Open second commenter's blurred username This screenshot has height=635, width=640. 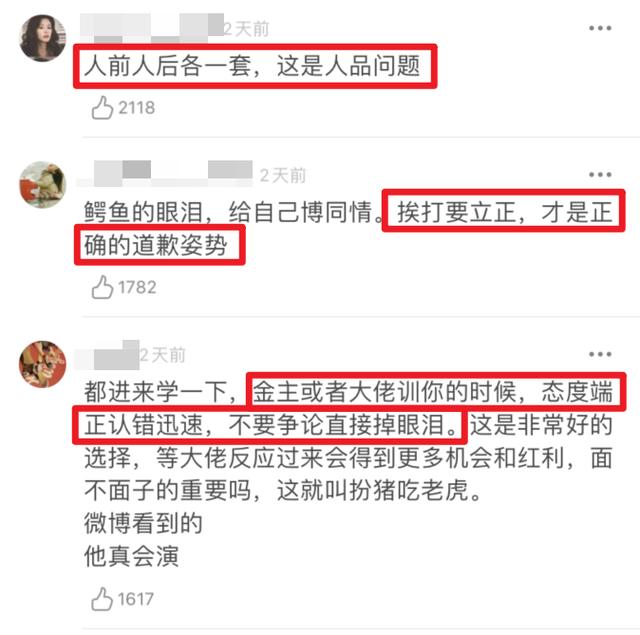pos(164,174)
